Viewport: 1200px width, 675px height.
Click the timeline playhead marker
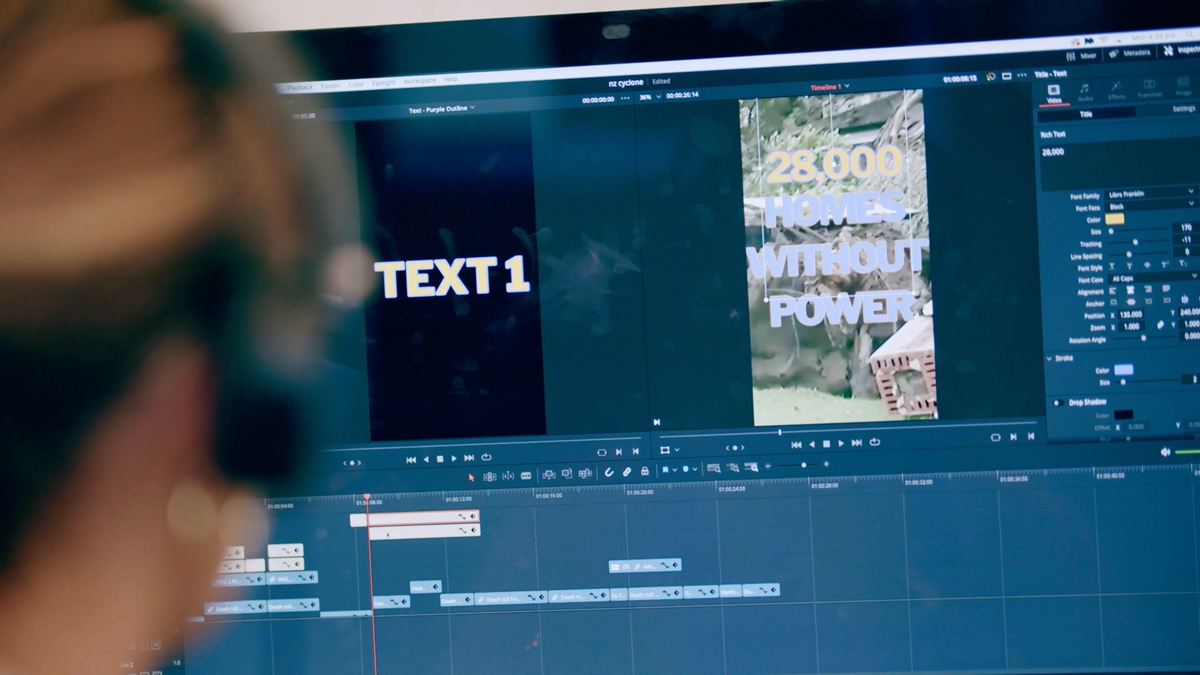tap(366, 498)
